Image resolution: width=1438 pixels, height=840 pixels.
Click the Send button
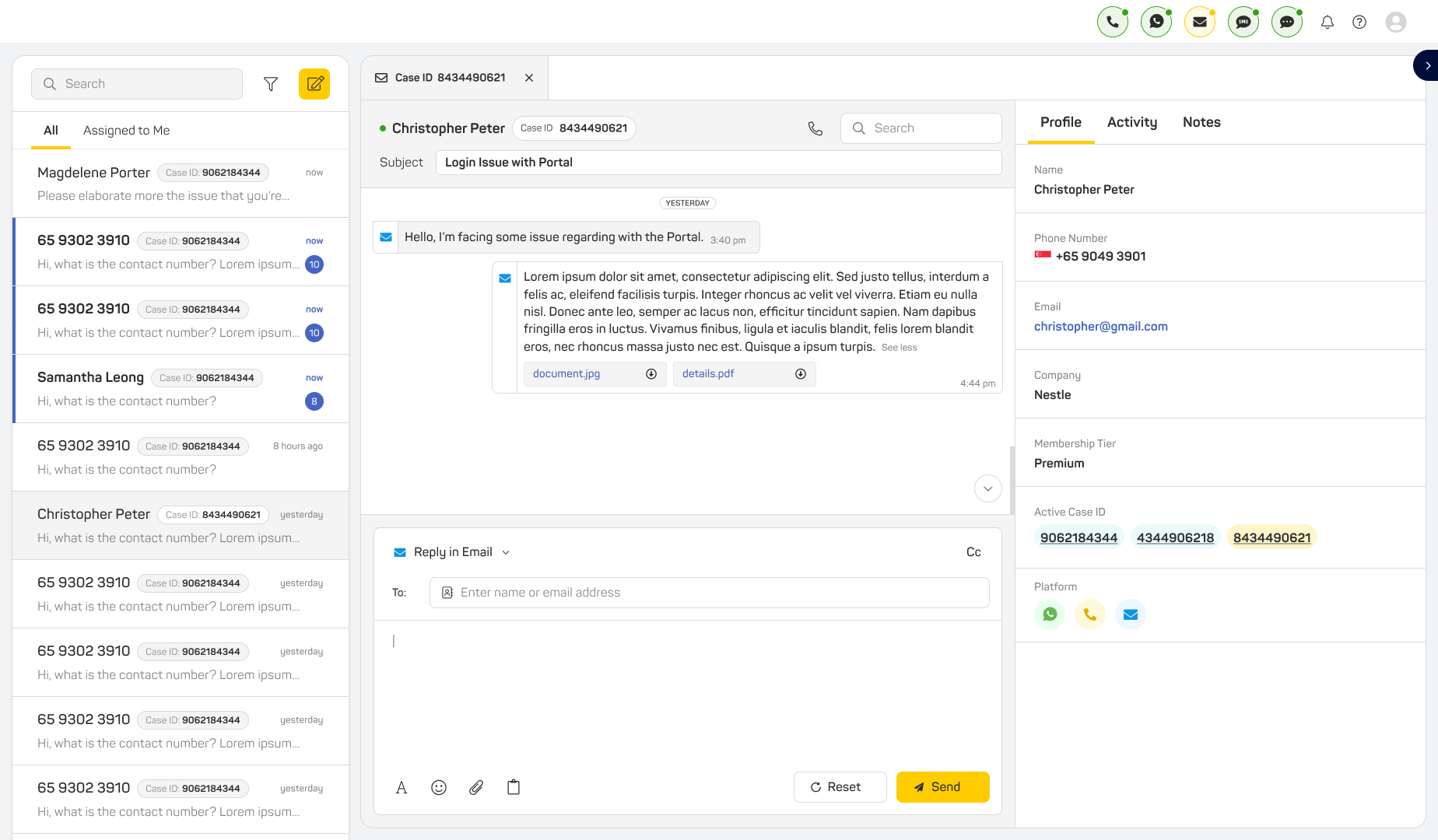[x=942, y=787]
